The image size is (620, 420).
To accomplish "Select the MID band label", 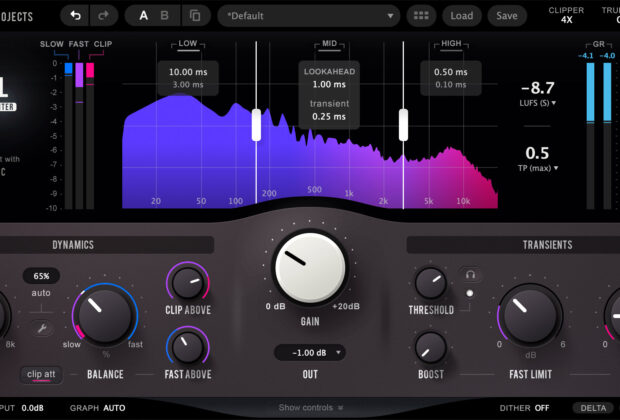I will coord(329,43).
